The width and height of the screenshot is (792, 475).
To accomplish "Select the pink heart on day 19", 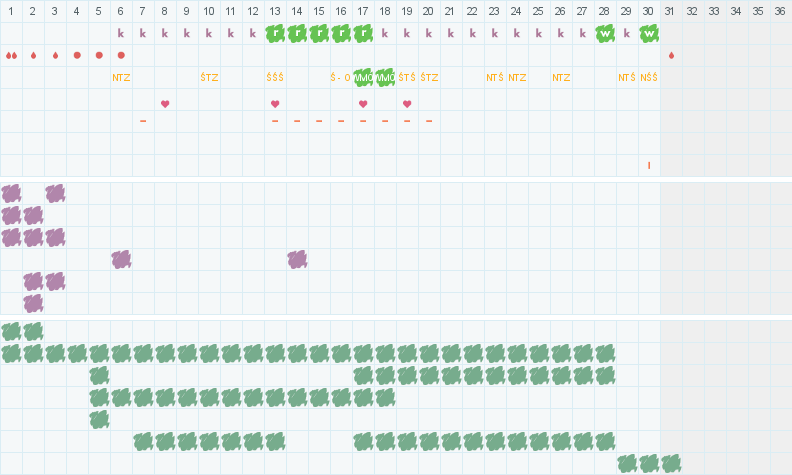I will coord(407,103).
